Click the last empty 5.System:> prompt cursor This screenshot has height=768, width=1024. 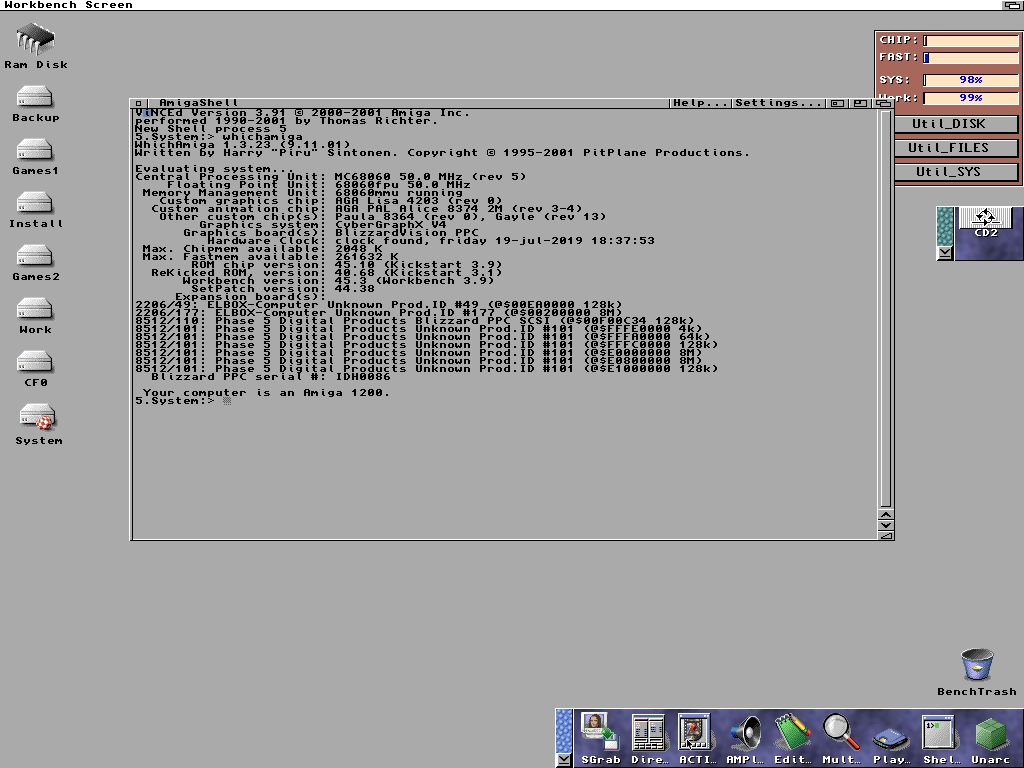click(227, 400)
